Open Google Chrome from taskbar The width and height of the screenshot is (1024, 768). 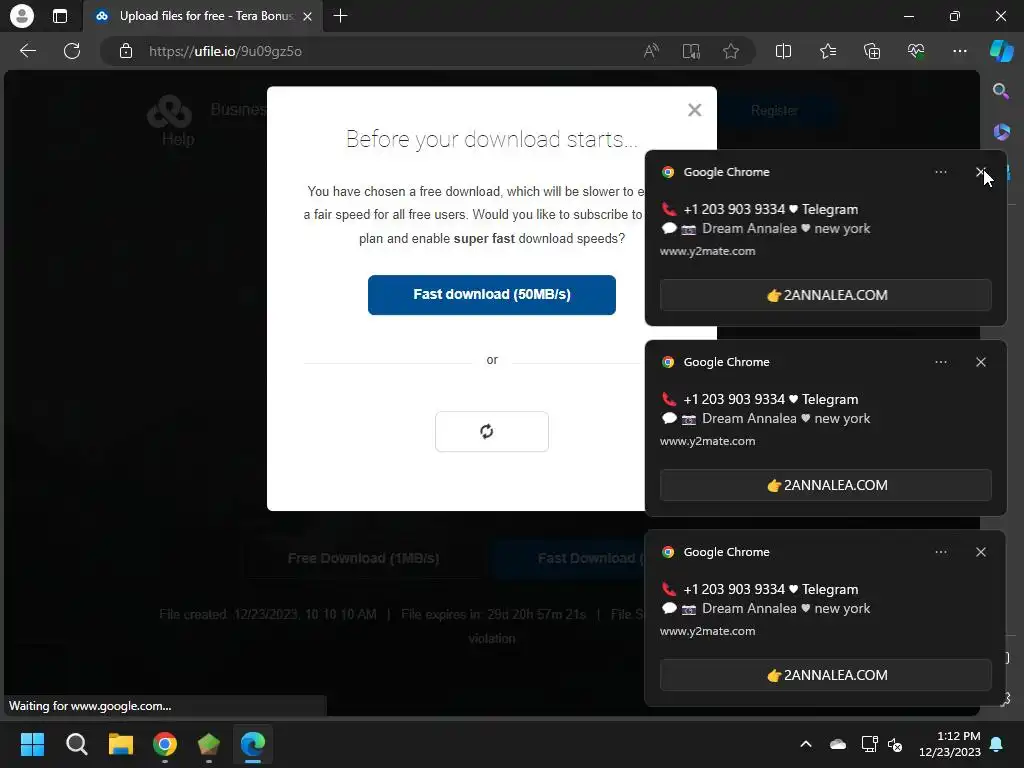pyautogui.click(x=165, y=744)
